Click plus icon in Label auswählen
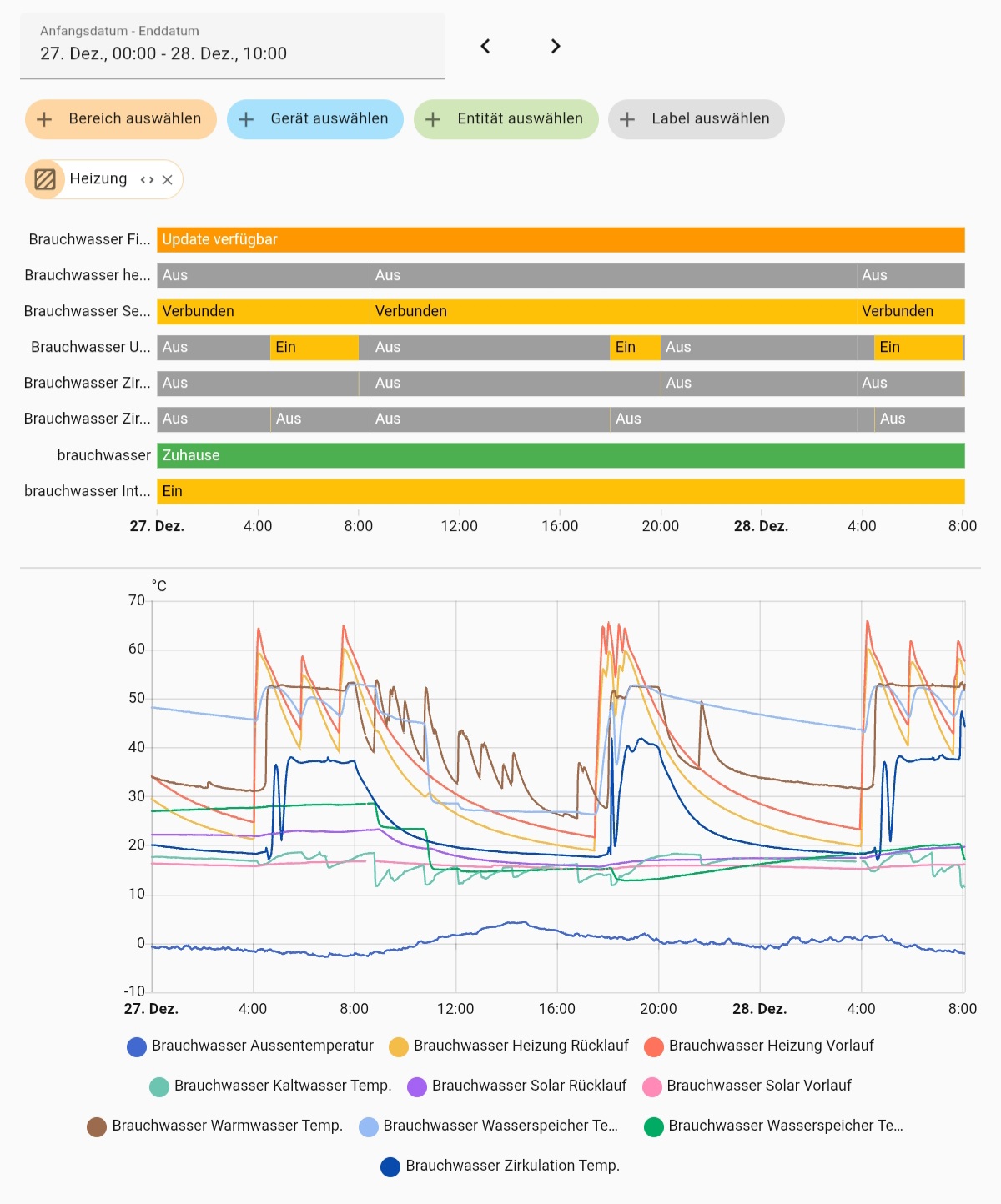 point(627,119)
